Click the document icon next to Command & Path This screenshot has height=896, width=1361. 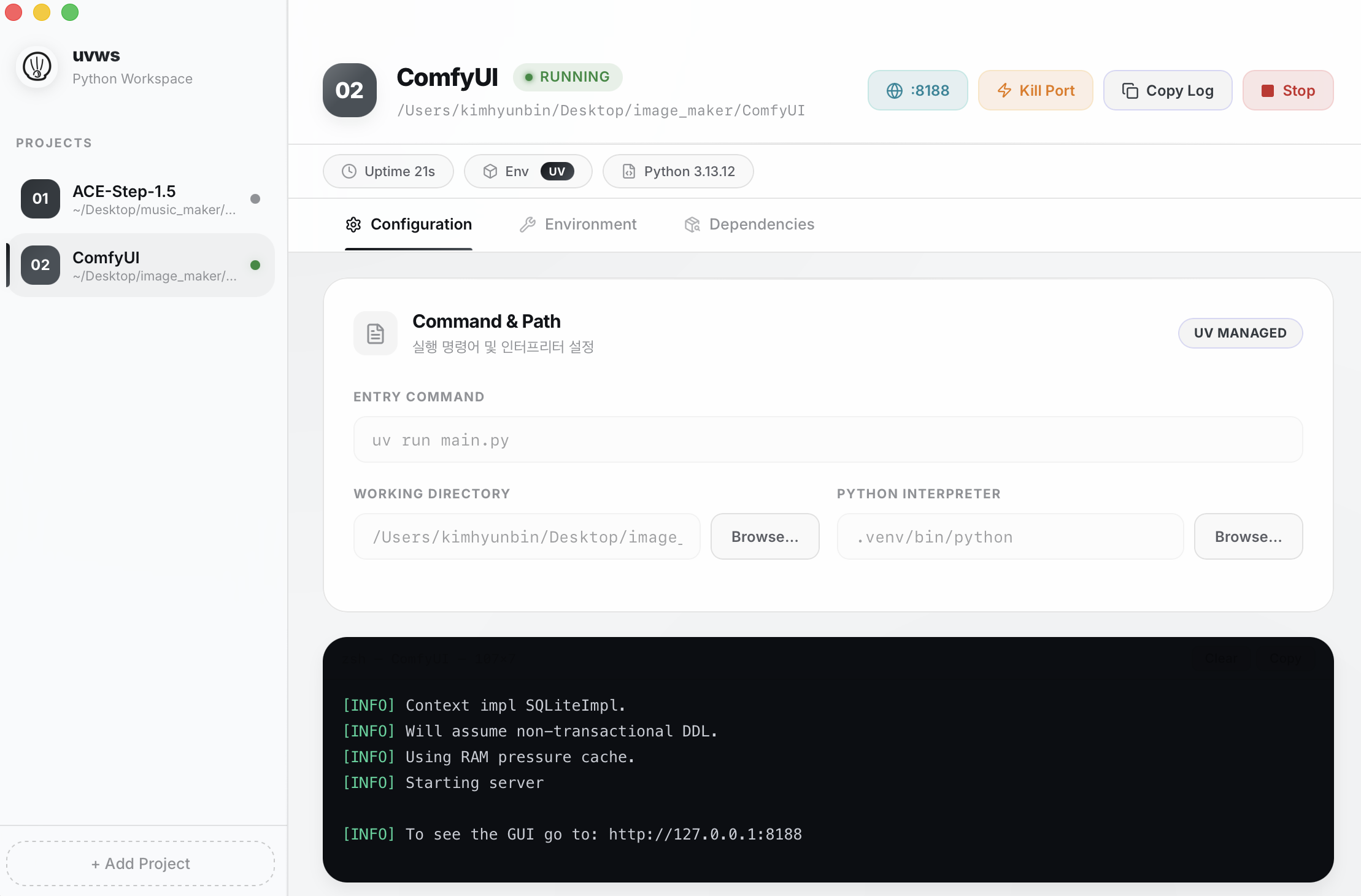tap(376, 333)
